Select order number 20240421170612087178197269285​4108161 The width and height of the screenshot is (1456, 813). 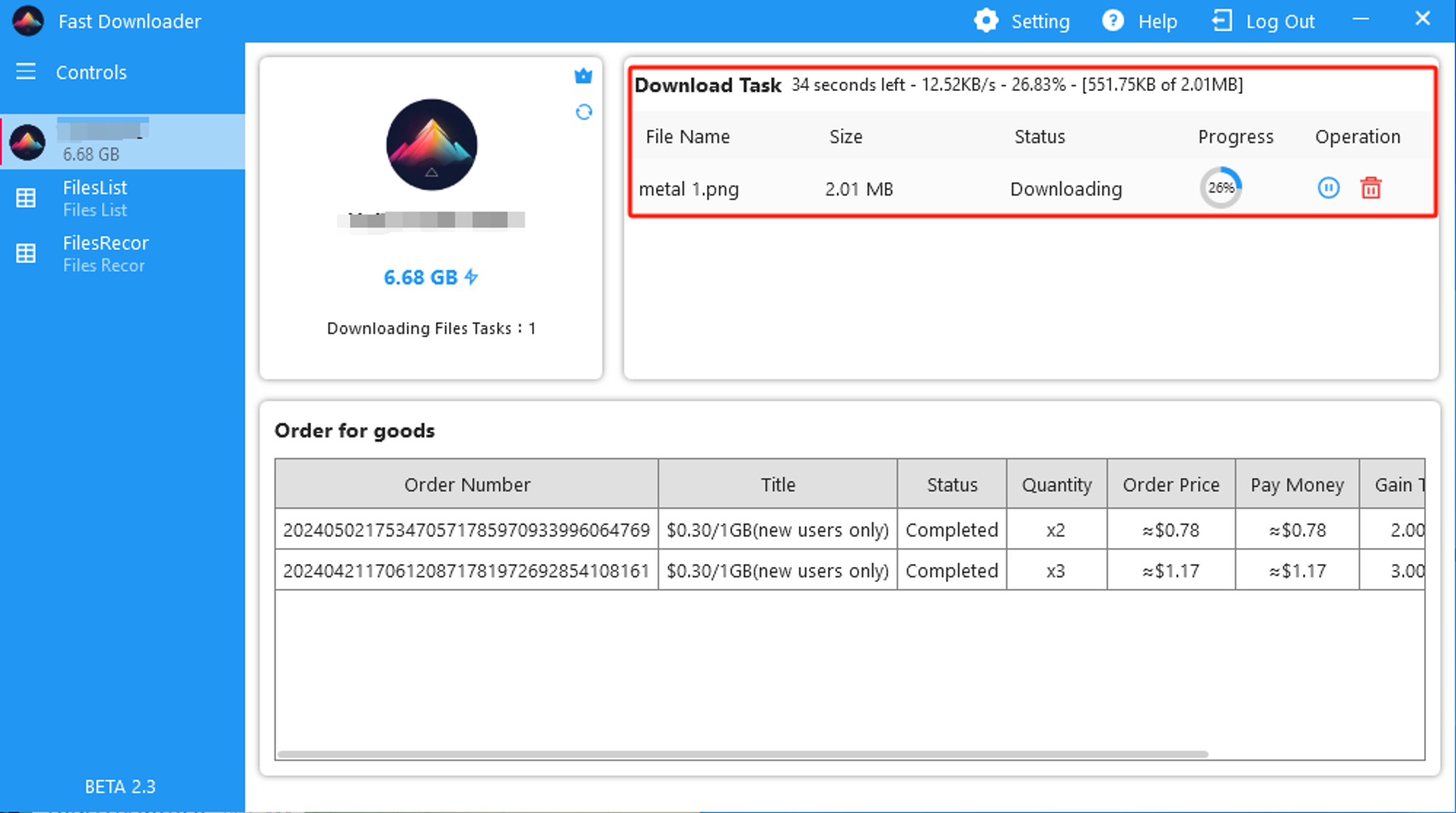coord(466,570)
